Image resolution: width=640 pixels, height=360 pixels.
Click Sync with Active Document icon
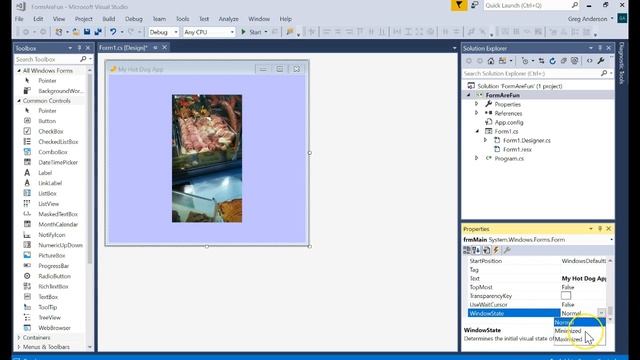(541, 61)
